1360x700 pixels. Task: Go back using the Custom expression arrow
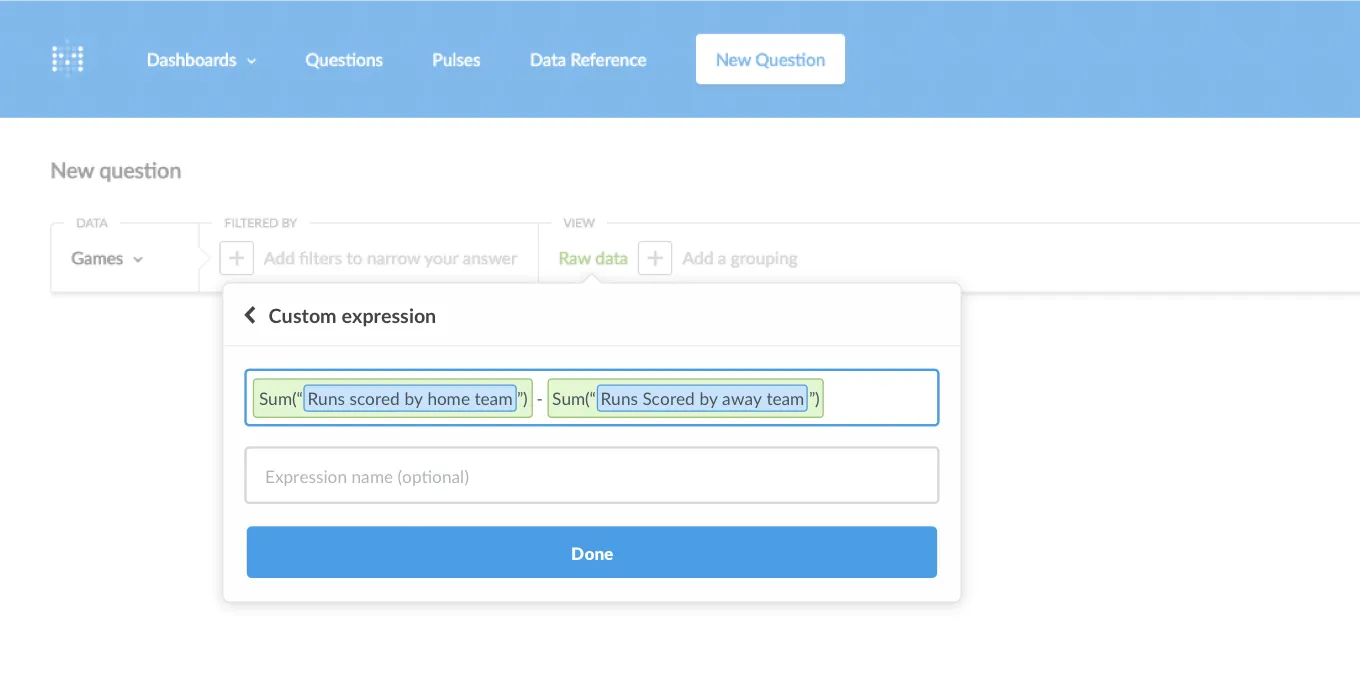coord(250,316)
